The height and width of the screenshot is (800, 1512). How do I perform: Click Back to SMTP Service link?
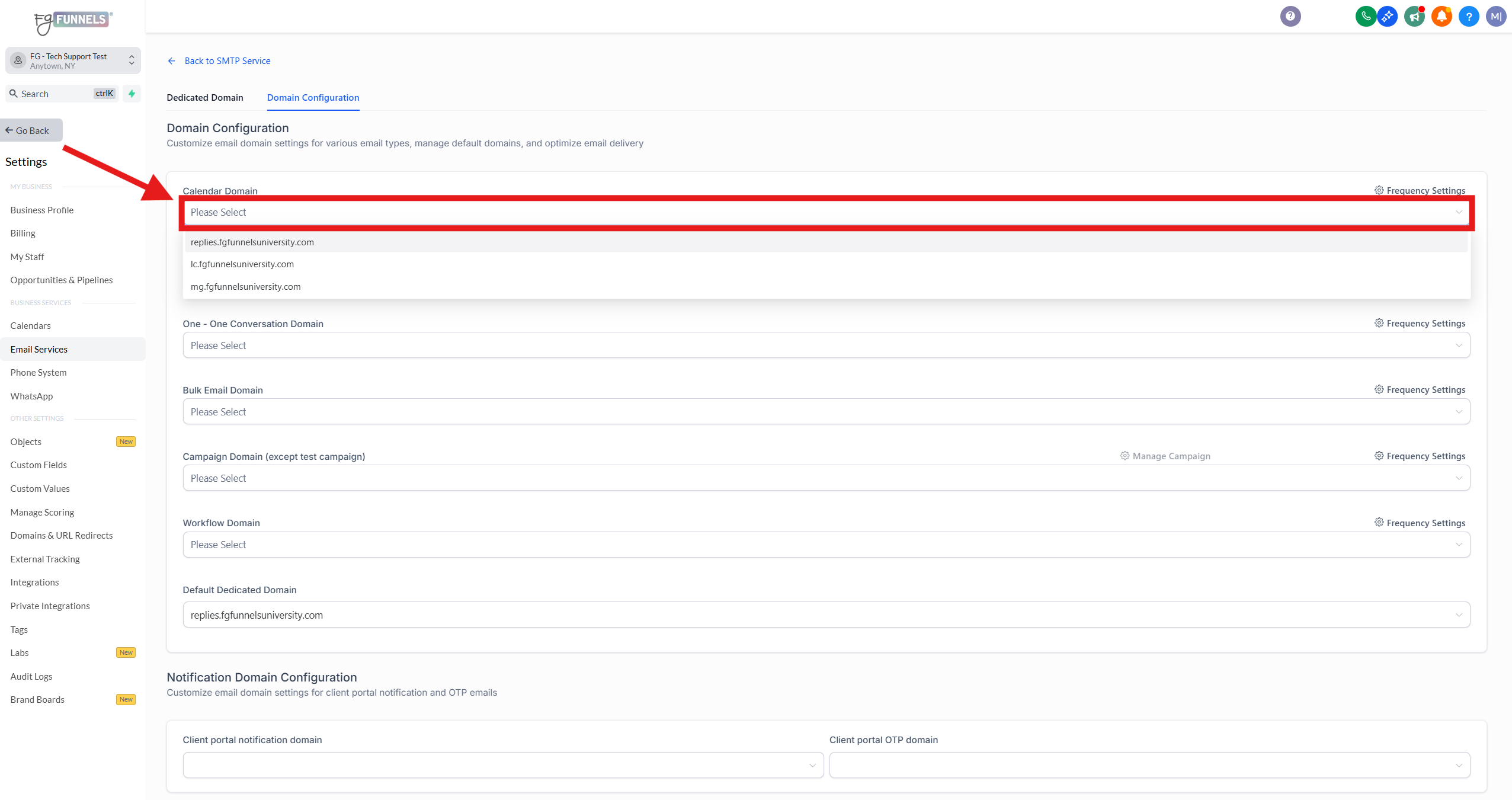[x=228, y=61]
